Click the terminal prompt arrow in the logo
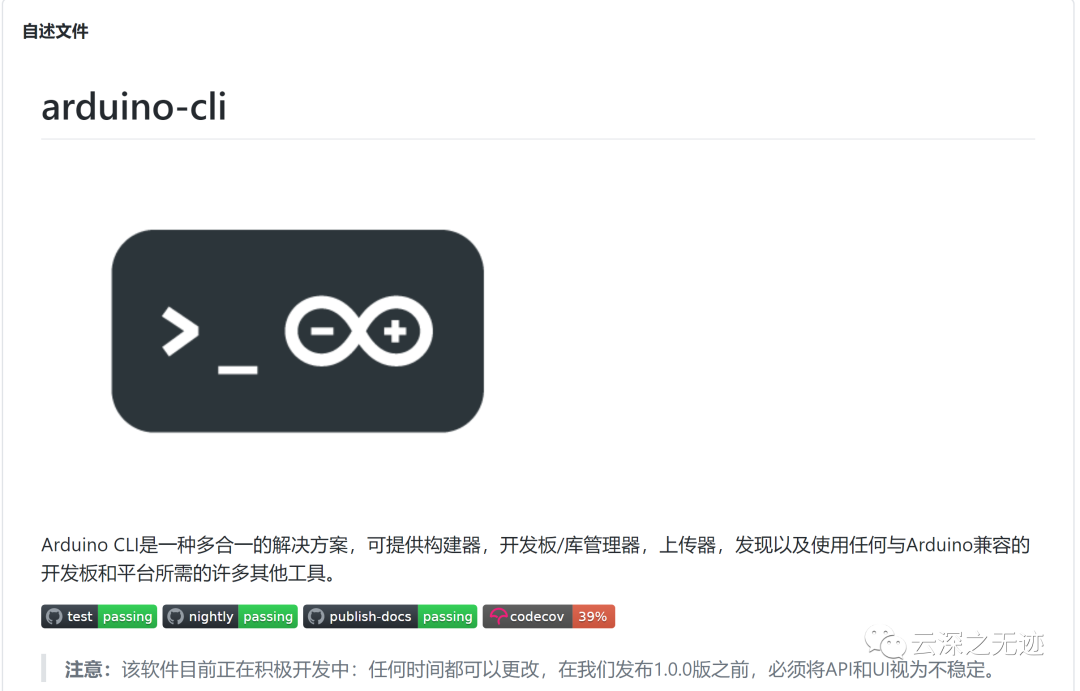Screen dimensions: 1080x691 tap(180, 332)
